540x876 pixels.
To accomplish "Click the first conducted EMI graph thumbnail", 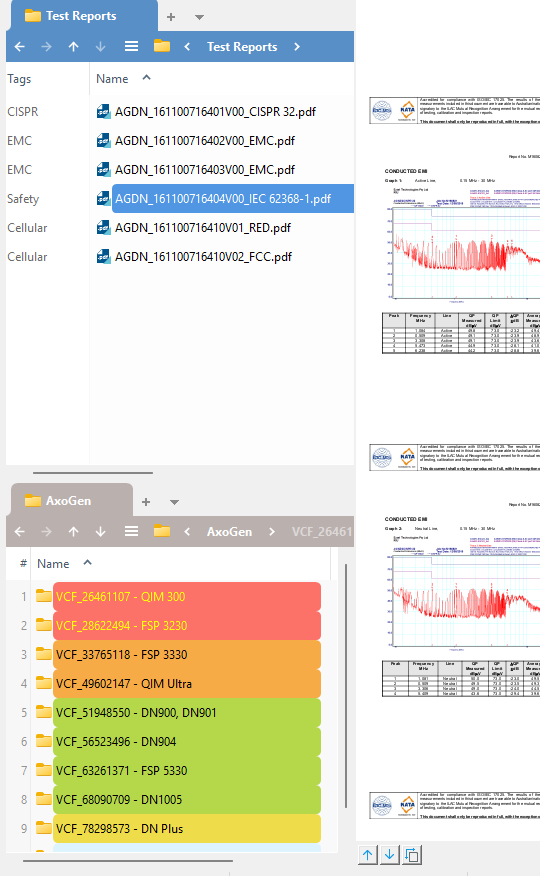I will pos(463,254).
